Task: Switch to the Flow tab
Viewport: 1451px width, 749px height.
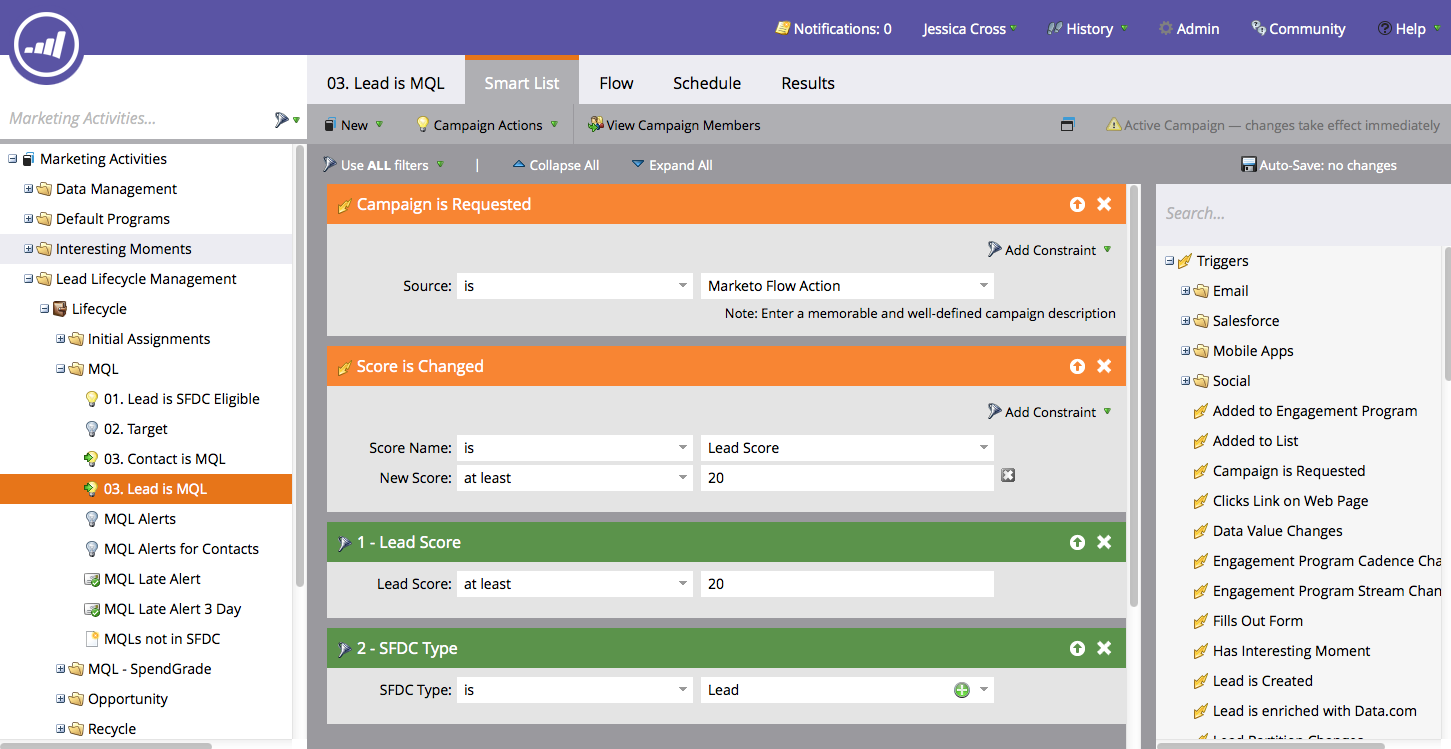Action: click(x=616, y=83)
